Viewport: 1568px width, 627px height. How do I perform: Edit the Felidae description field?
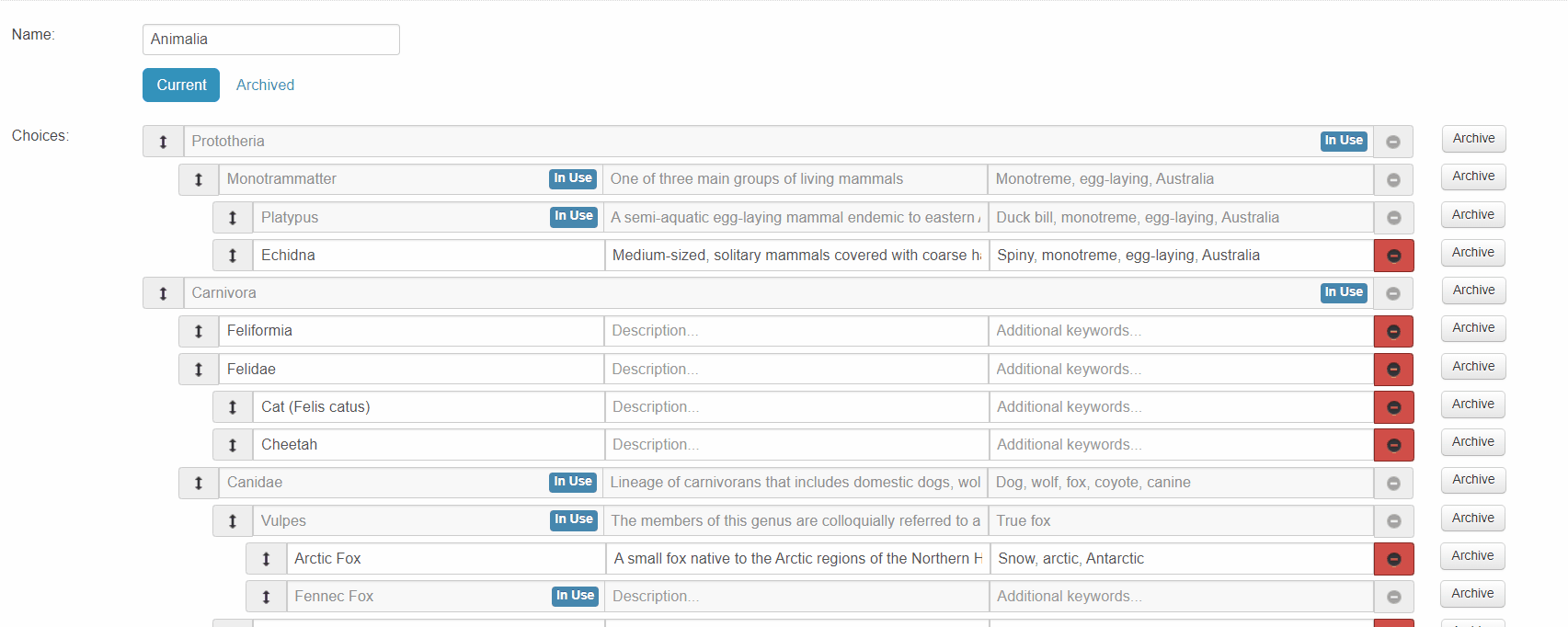(795, 370)
